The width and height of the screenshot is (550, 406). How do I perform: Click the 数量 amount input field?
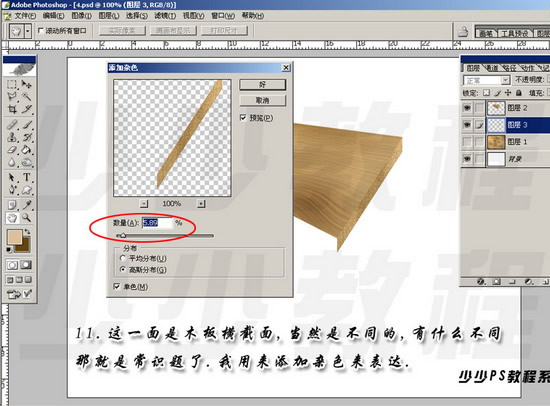point(157,223)
